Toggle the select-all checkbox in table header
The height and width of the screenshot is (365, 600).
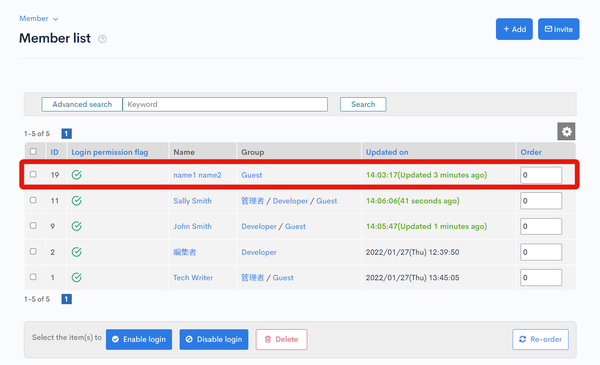[x=33, y=152]
